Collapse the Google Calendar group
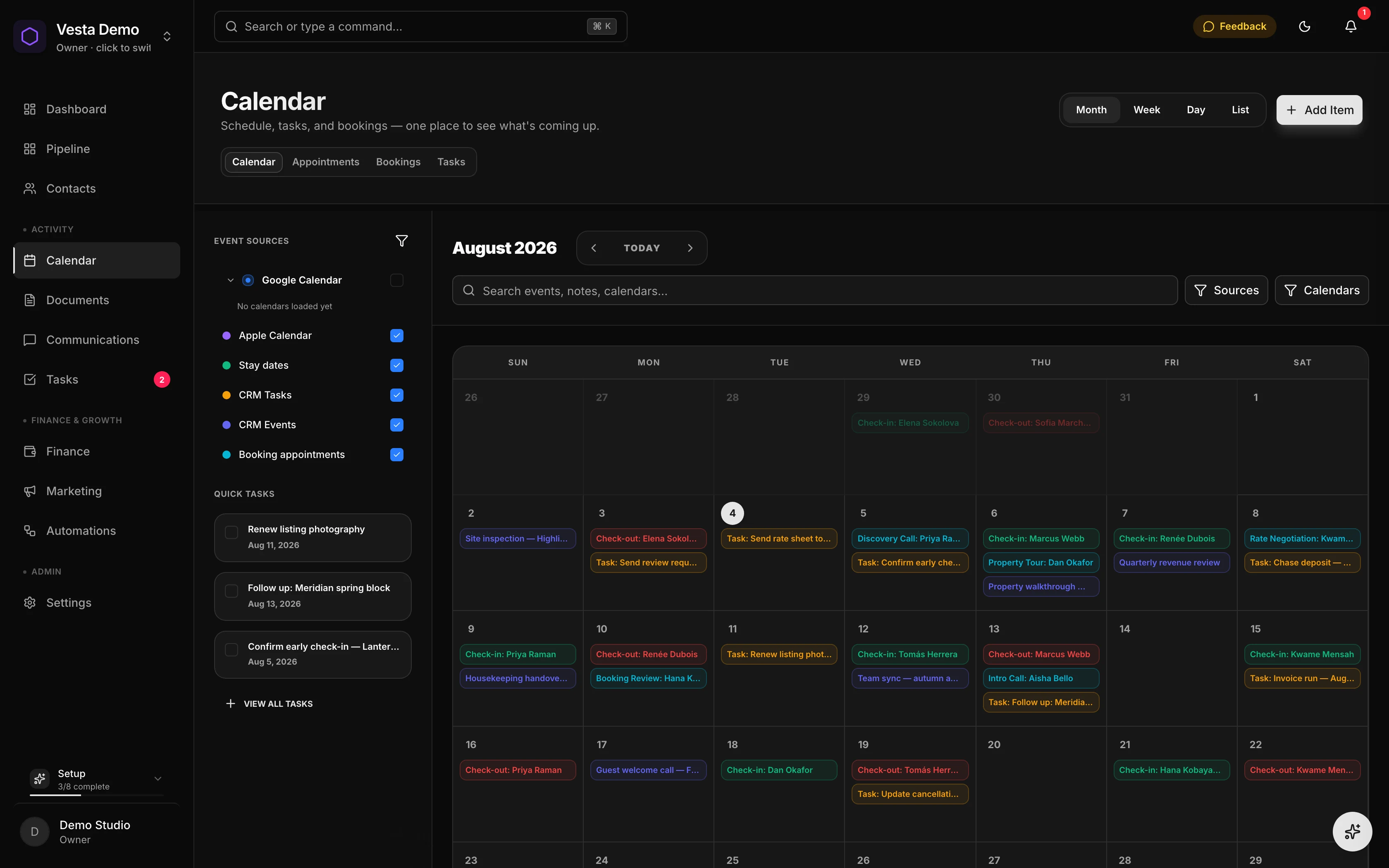This screenshot has width=1389, height=868. (x=231, y=280)
